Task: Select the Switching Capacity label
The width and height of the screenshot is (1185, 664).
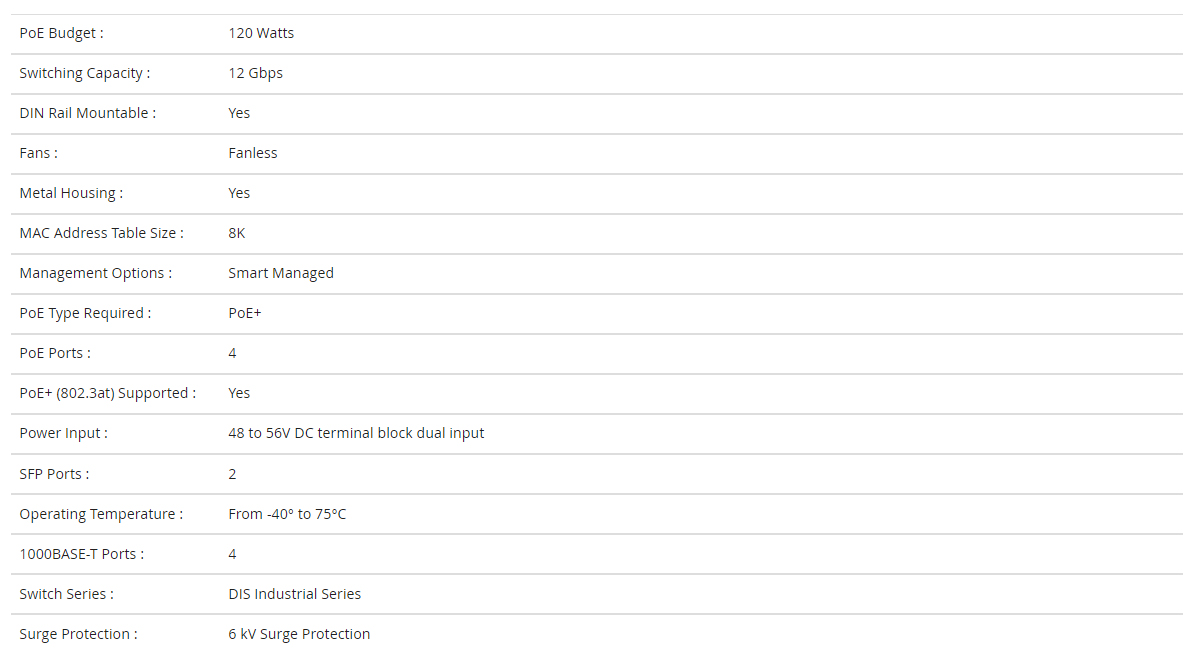Action: tap(85, 73)
